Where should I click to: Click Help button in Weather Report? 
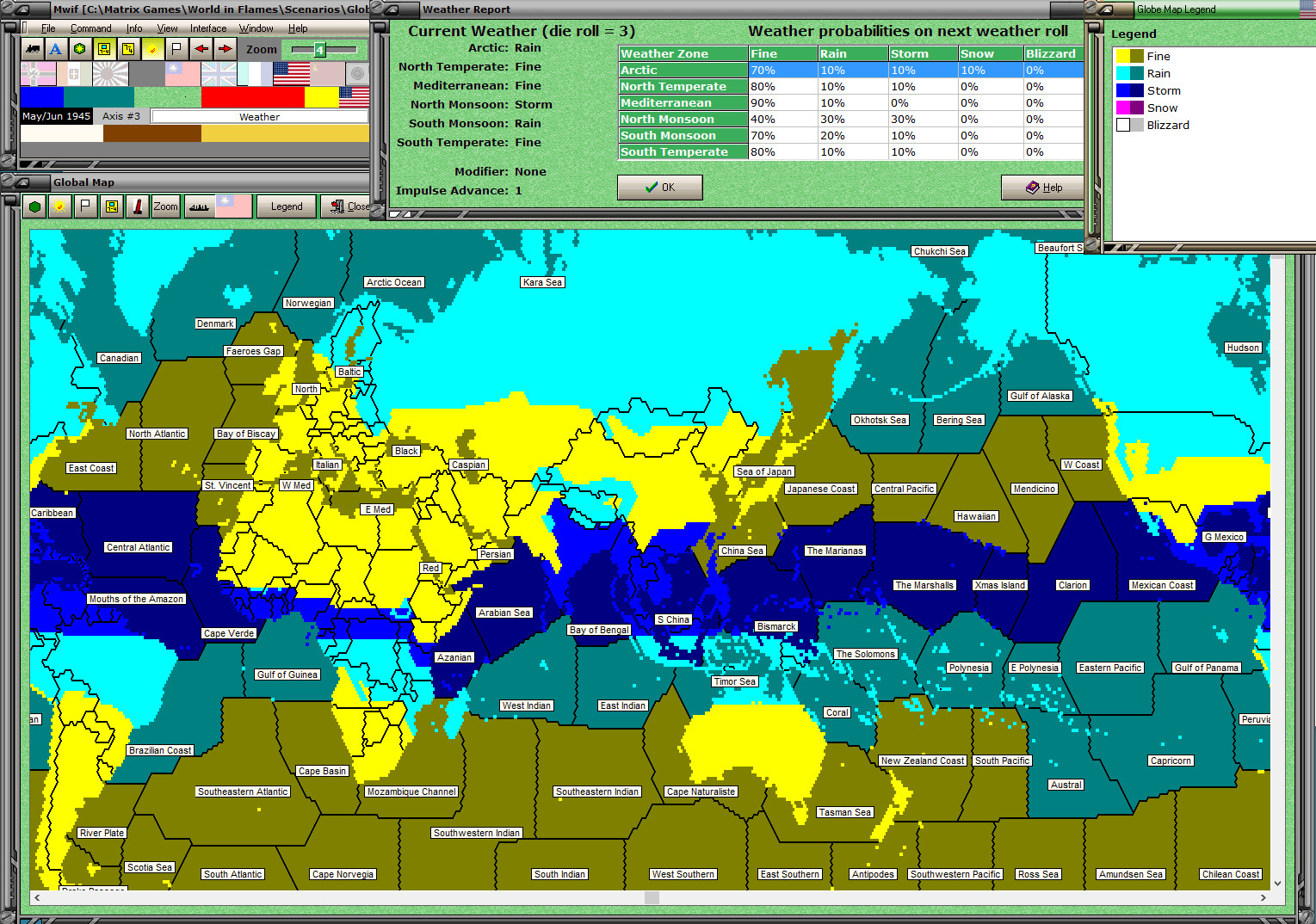pos(1044,188)
